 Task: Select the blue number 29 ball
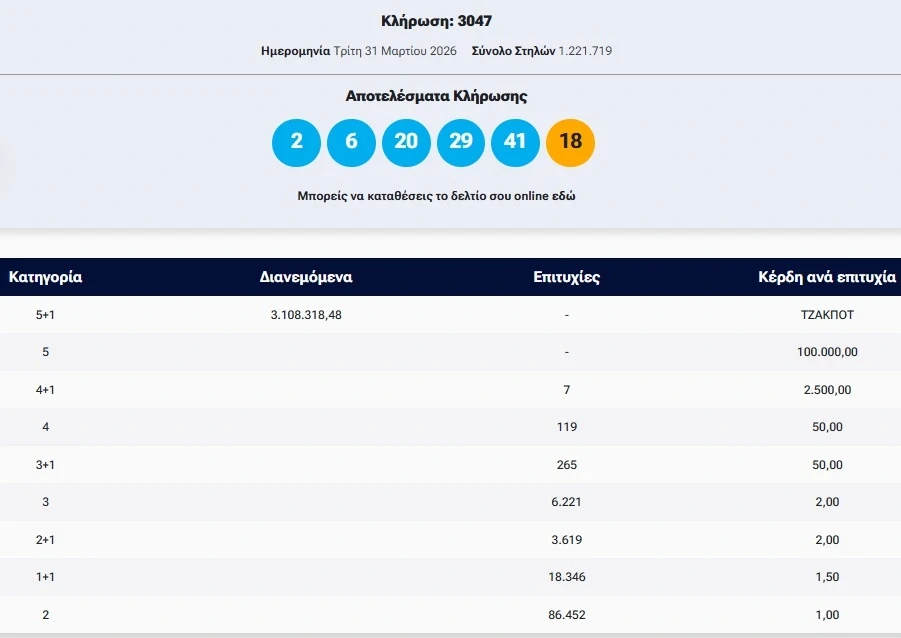pos(460,142)
